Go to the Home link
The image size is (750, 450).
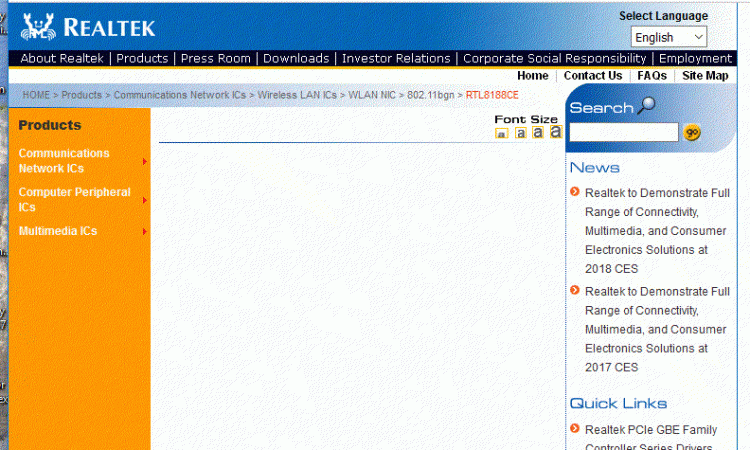tap(532, 76)
